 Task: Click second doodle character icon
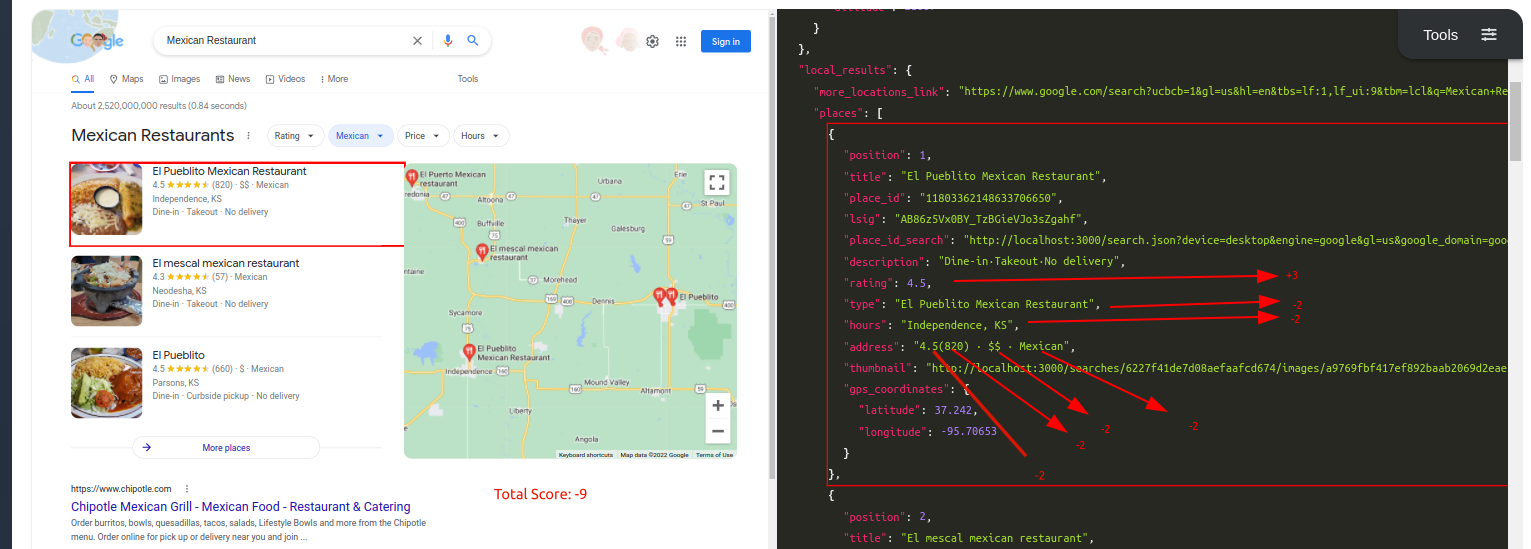pyautogui.click(x=628, y=40)
